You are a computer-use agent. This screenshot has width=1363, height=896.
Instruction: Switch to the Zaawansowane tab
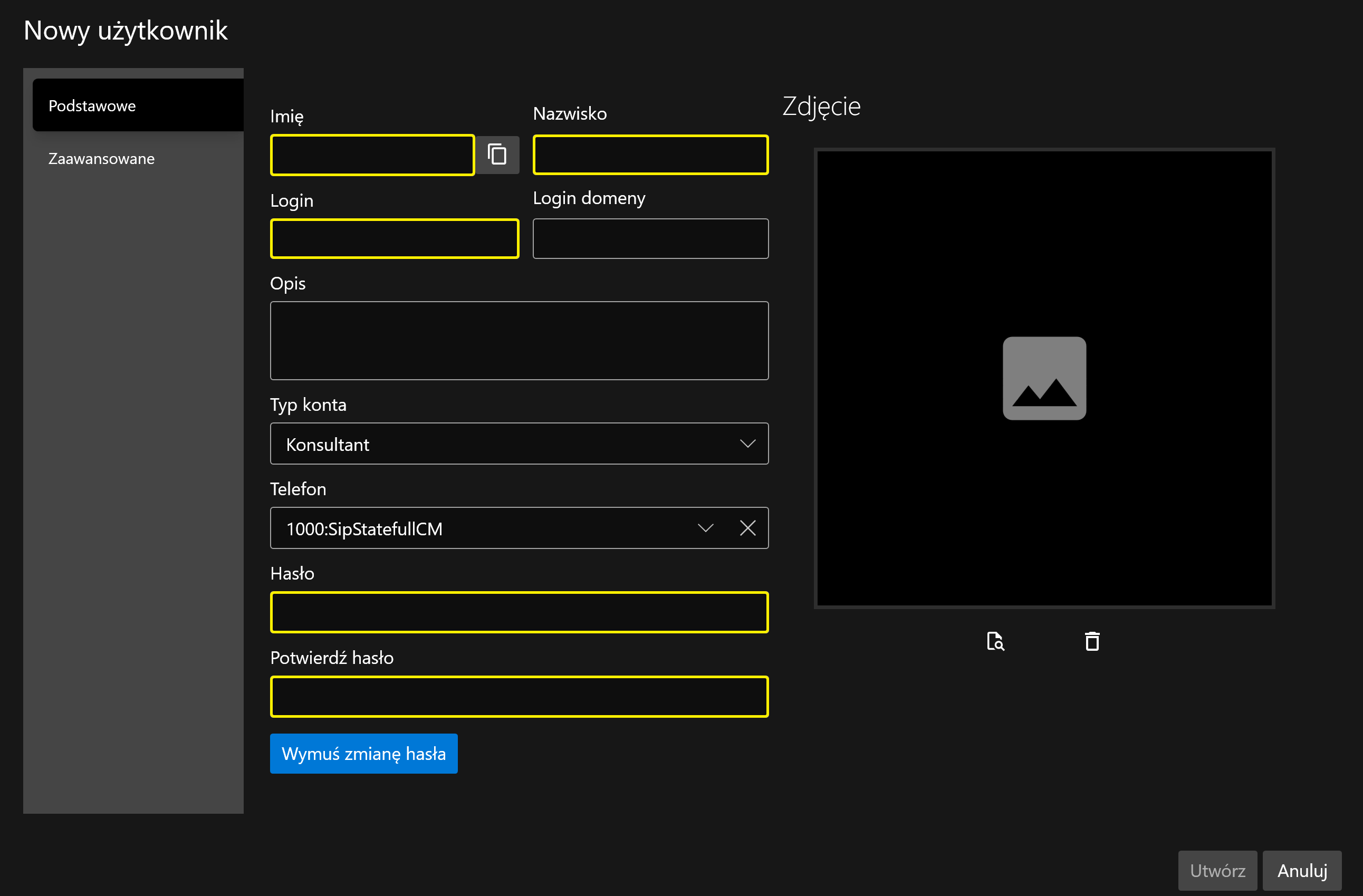pos(101,159)
